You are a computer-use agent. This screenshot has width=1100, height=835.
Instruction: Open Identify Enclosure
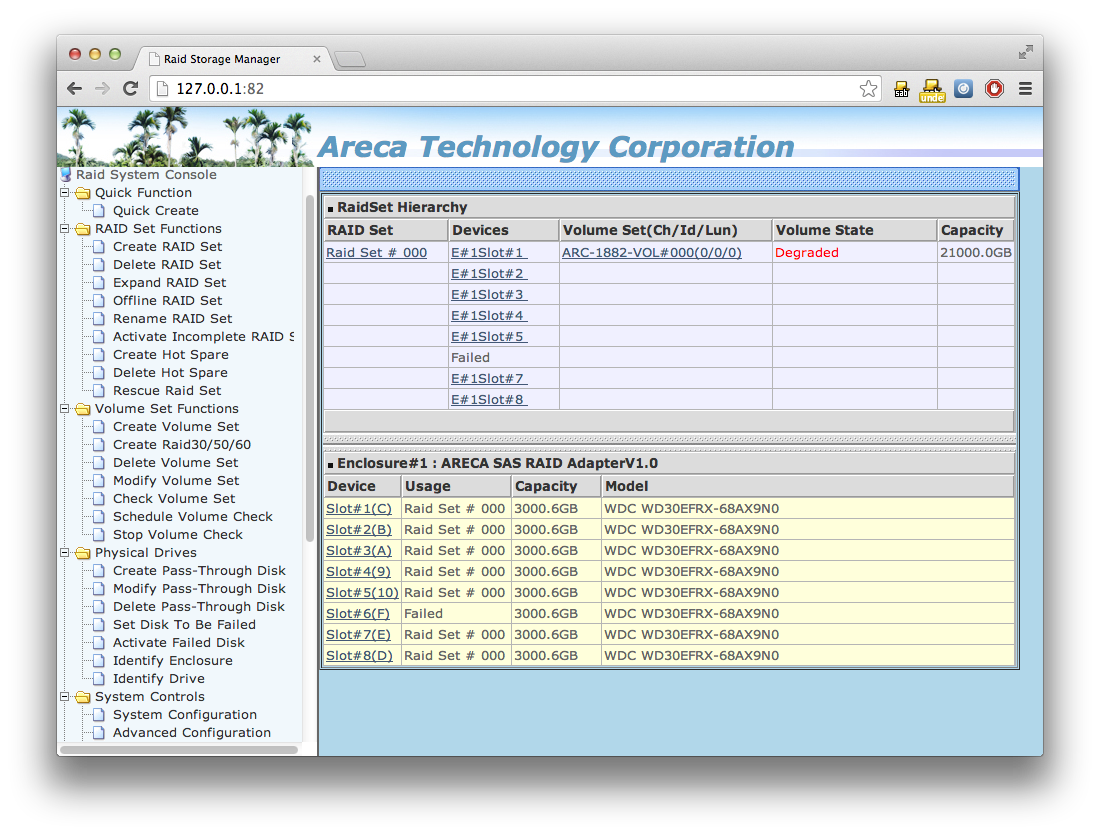pyautogui.click(x=173, y=661)
